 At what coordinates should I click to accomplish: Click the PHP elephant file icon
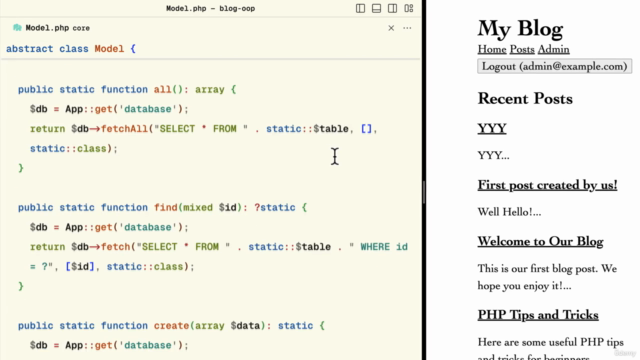[x=17, y=28]
